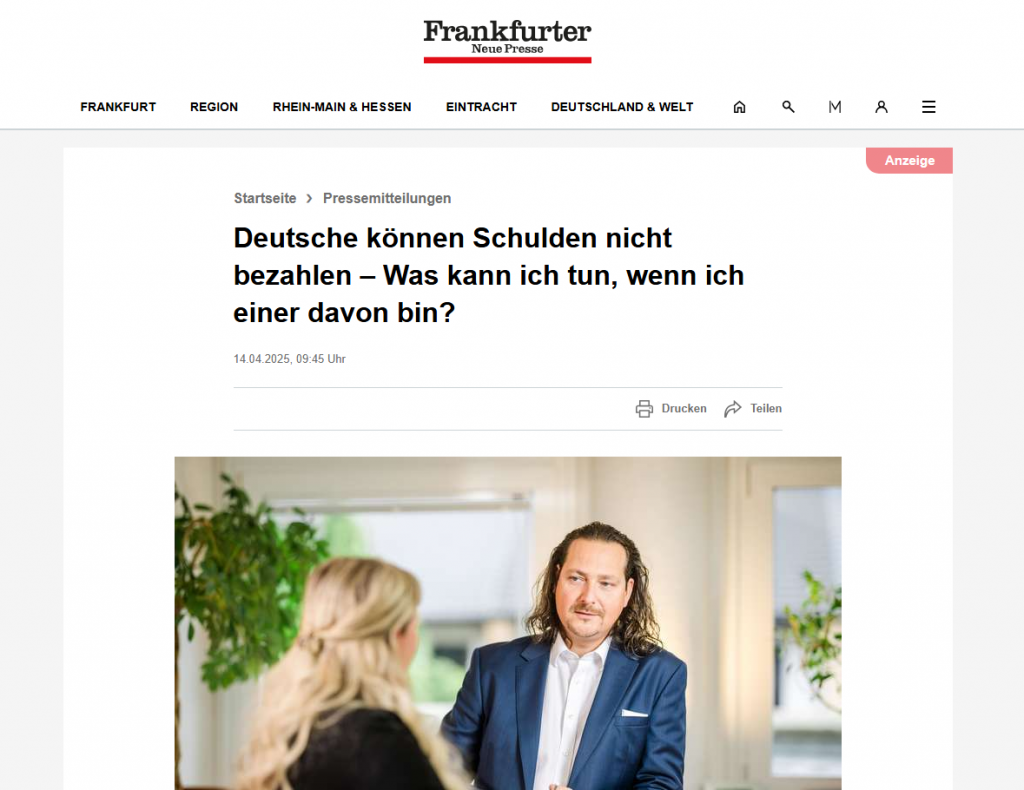Click the printer icon
This screenshot has width=1024, height=790.
(x=644, y=409)
